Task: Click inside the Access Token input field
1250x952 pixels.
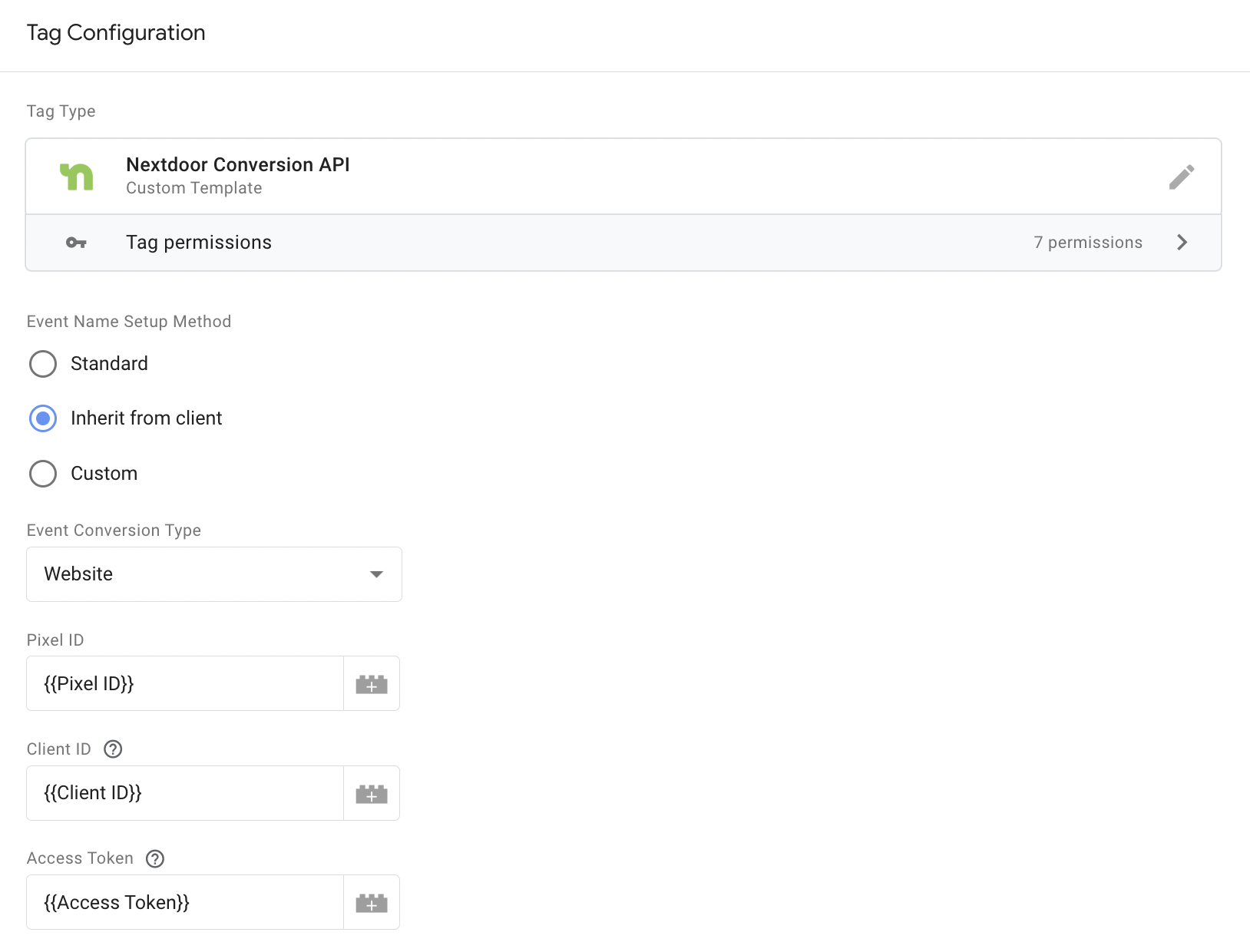Action: coord(184,901)
